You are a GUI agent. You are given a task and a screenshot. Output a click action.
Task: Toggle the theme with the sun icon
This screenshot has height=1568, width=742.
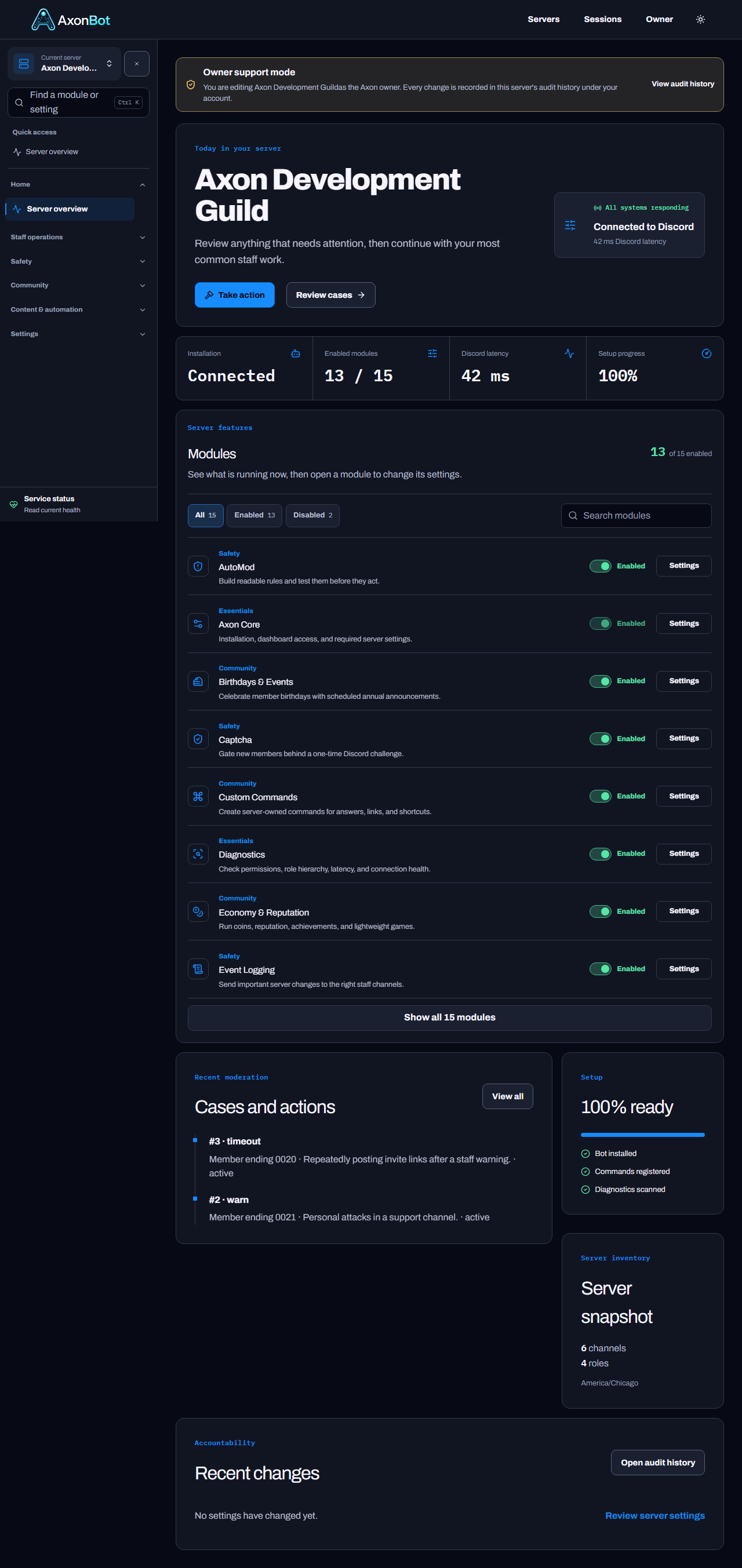tap(701, 20)
